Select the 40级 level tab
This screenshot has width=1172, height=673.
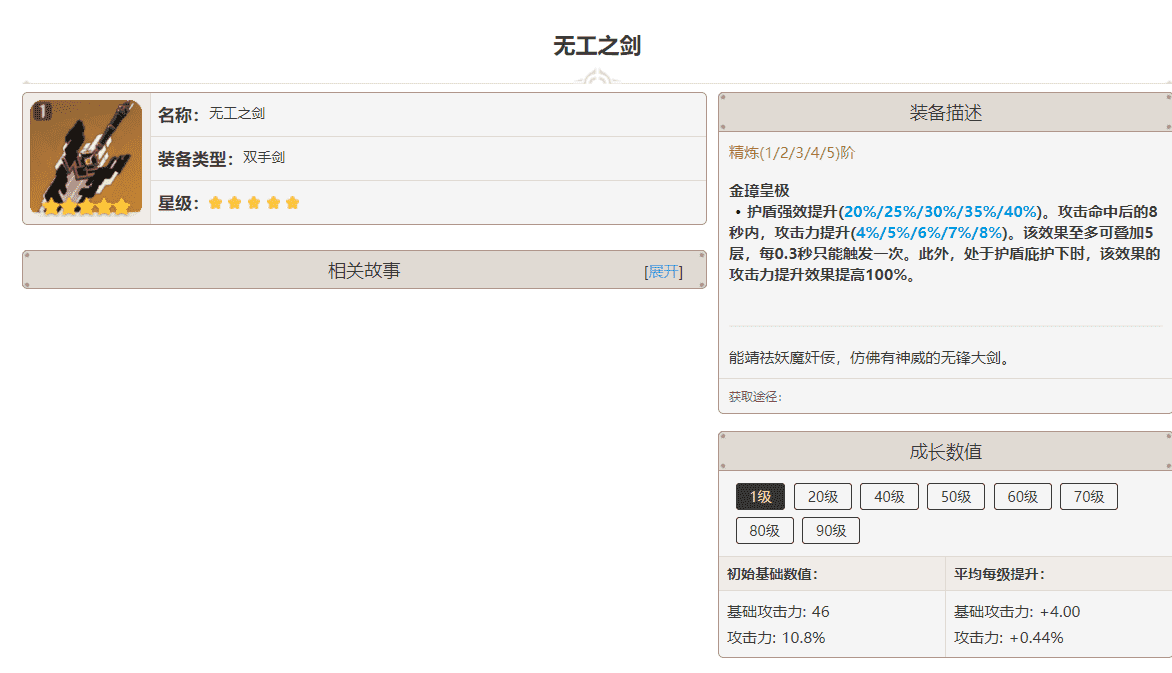pos(889,497)
